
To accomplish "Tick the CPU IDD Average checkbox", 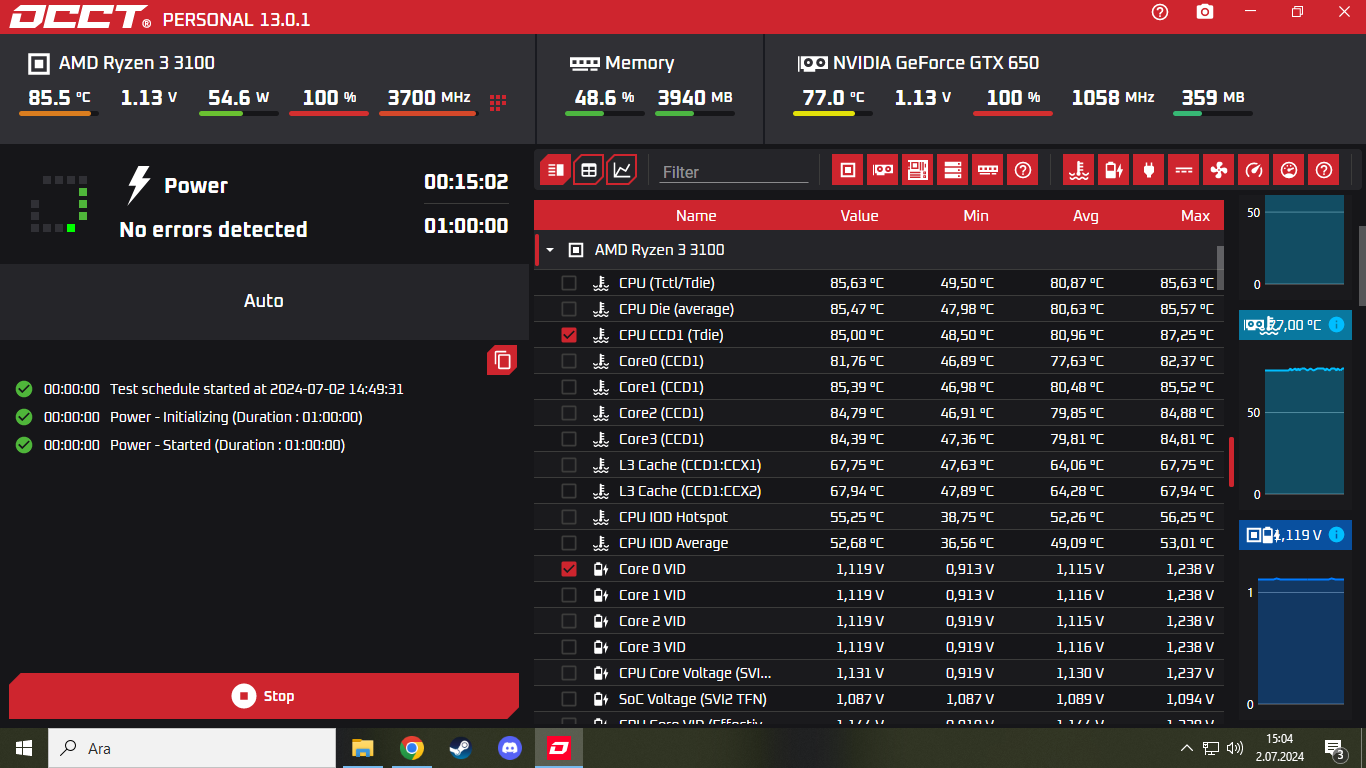I will coord(569,543).
